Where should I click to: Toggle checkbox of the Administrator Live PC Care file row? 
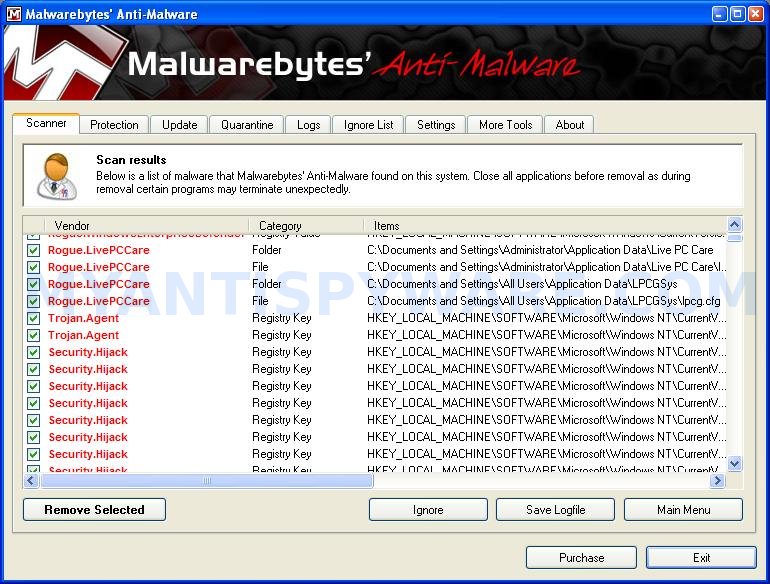[x=33, y=267]
